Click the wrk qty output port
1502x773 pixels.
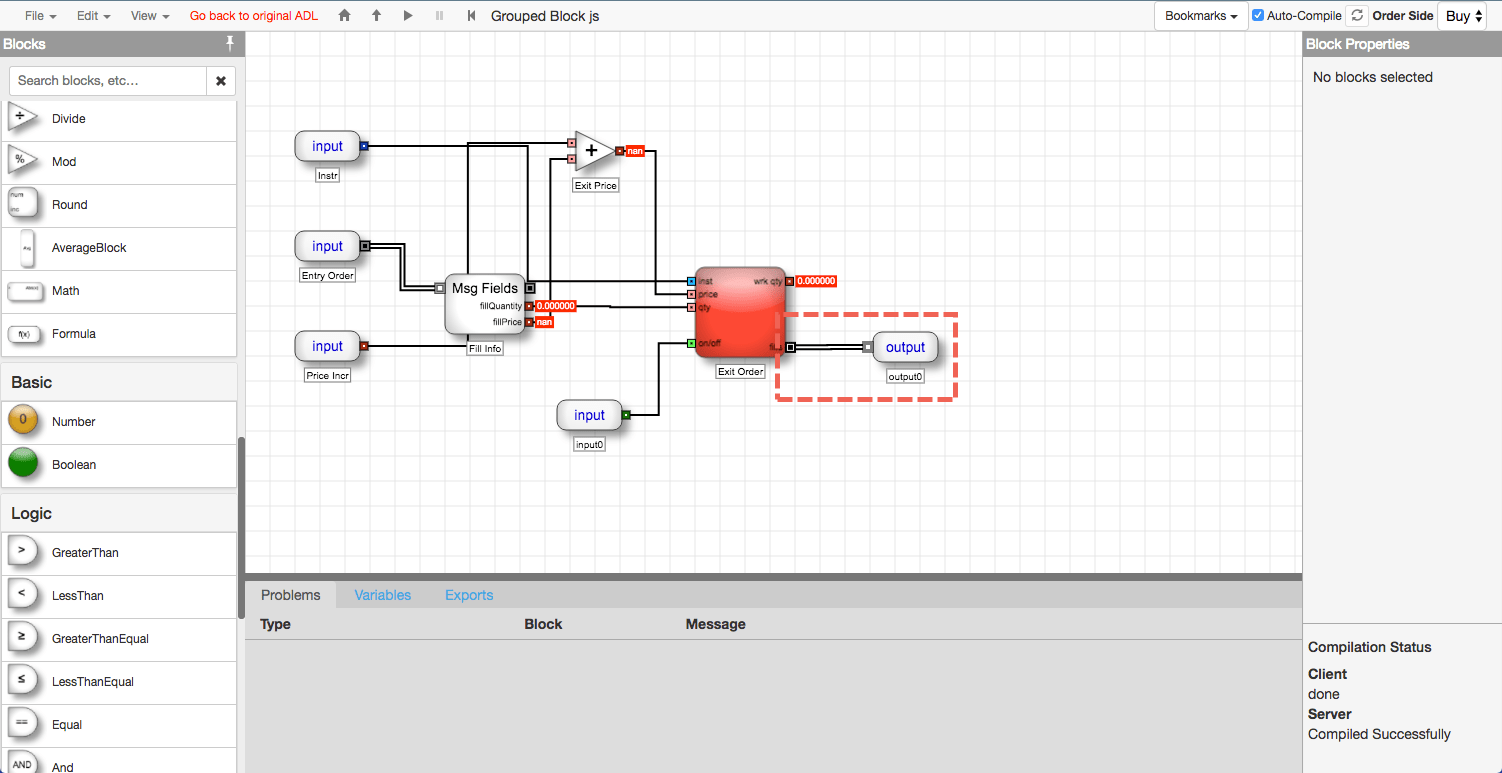tap(789, 281)
